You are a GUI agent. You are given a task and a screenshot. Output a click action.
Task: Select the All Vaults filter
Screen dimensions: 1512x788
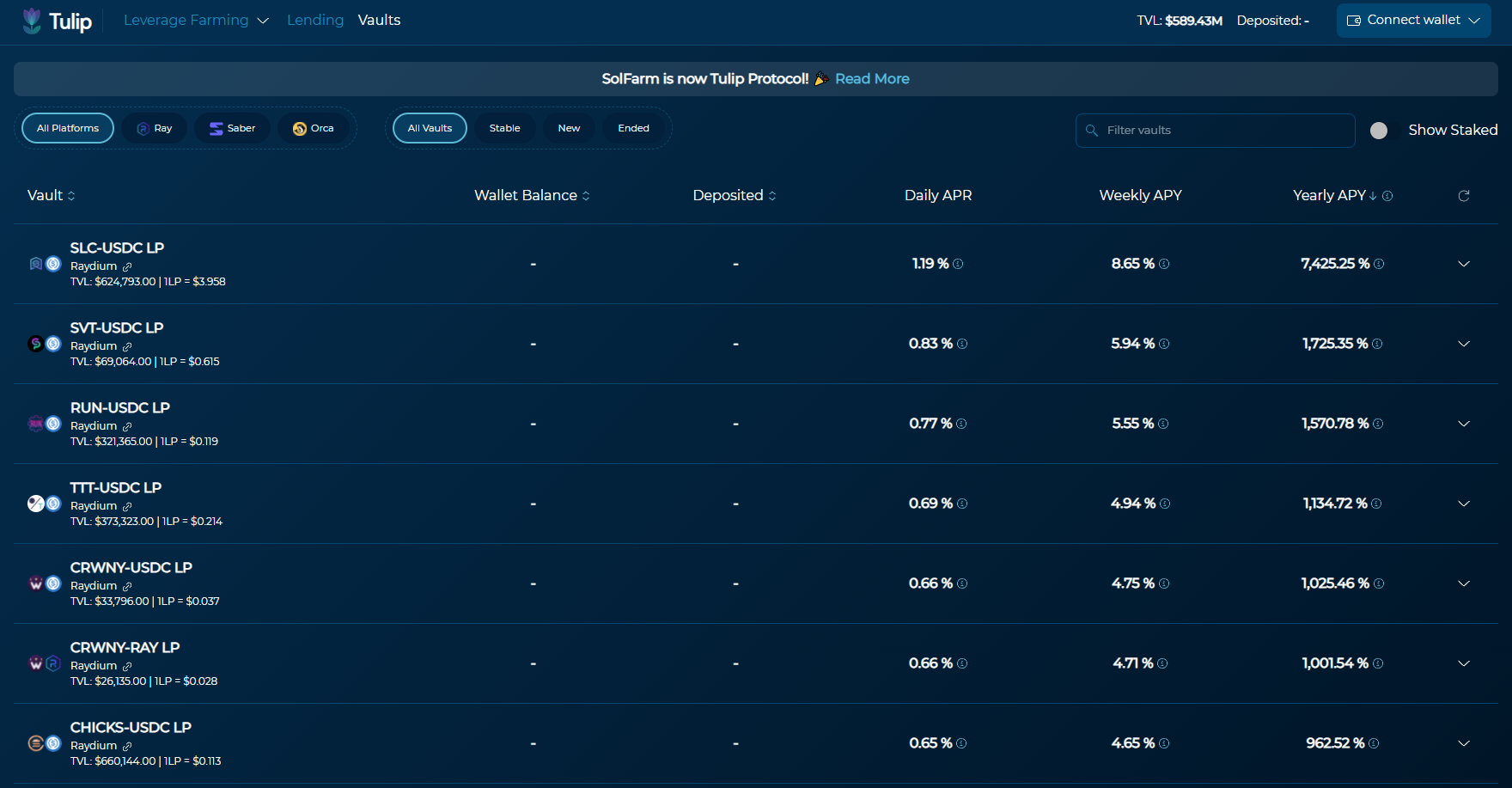(430, 128)
